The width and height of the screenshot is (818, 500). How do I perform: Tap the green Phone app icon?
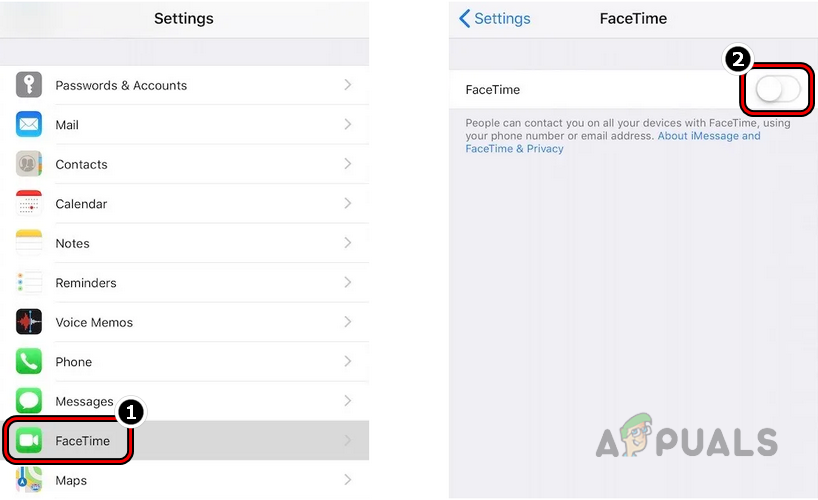[29, 362]
